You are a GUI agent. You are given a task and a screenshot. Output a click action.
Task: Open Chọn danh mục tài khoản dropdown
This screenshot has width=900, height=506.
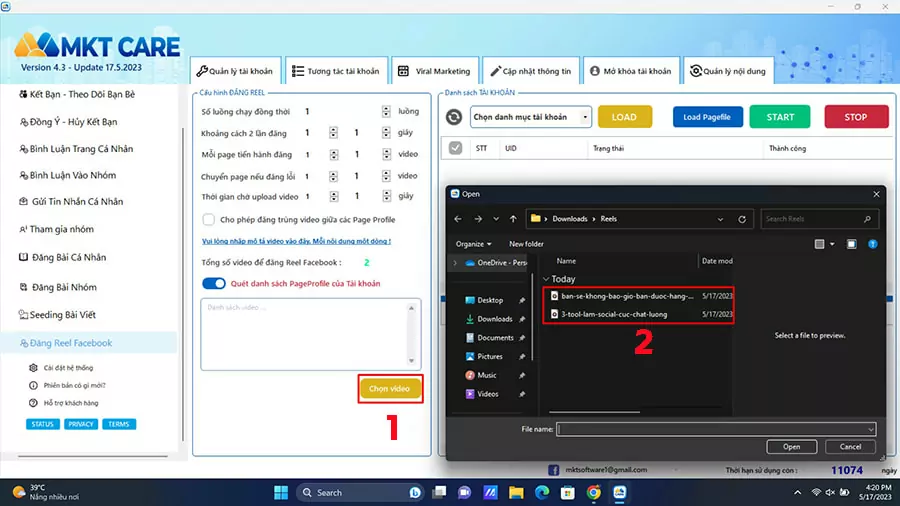point(530,117)
